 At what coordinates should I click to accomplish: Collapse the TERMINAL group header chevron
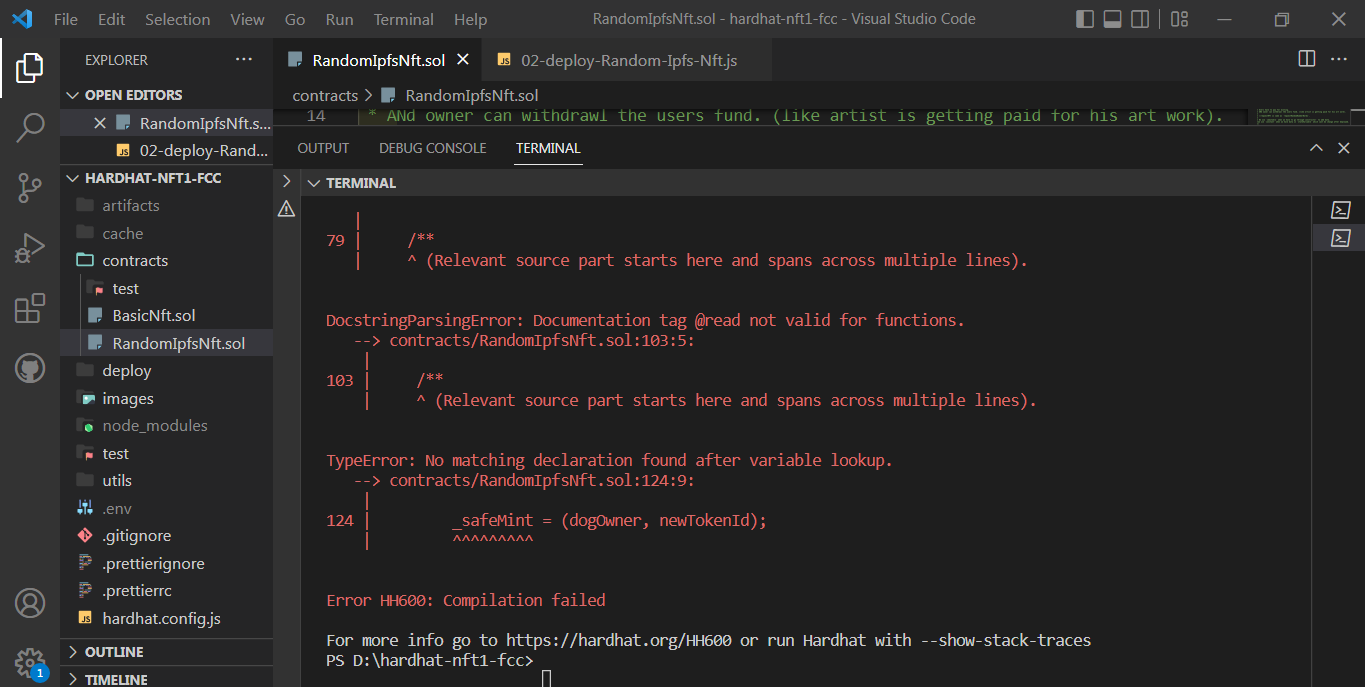point(314,183)
